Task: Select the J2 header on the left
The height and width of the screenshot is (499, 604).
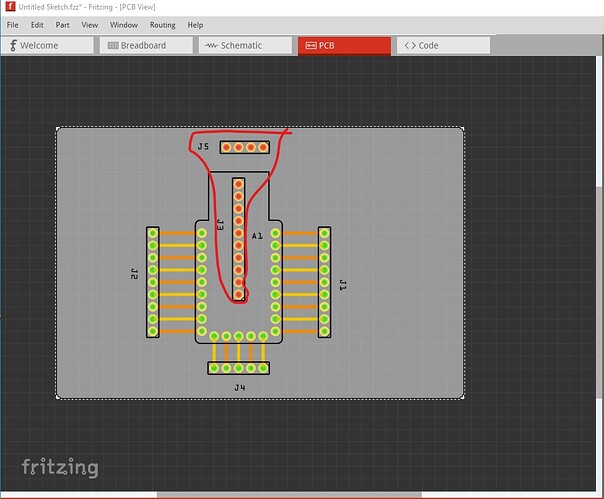Action: (x=153, y=282)
